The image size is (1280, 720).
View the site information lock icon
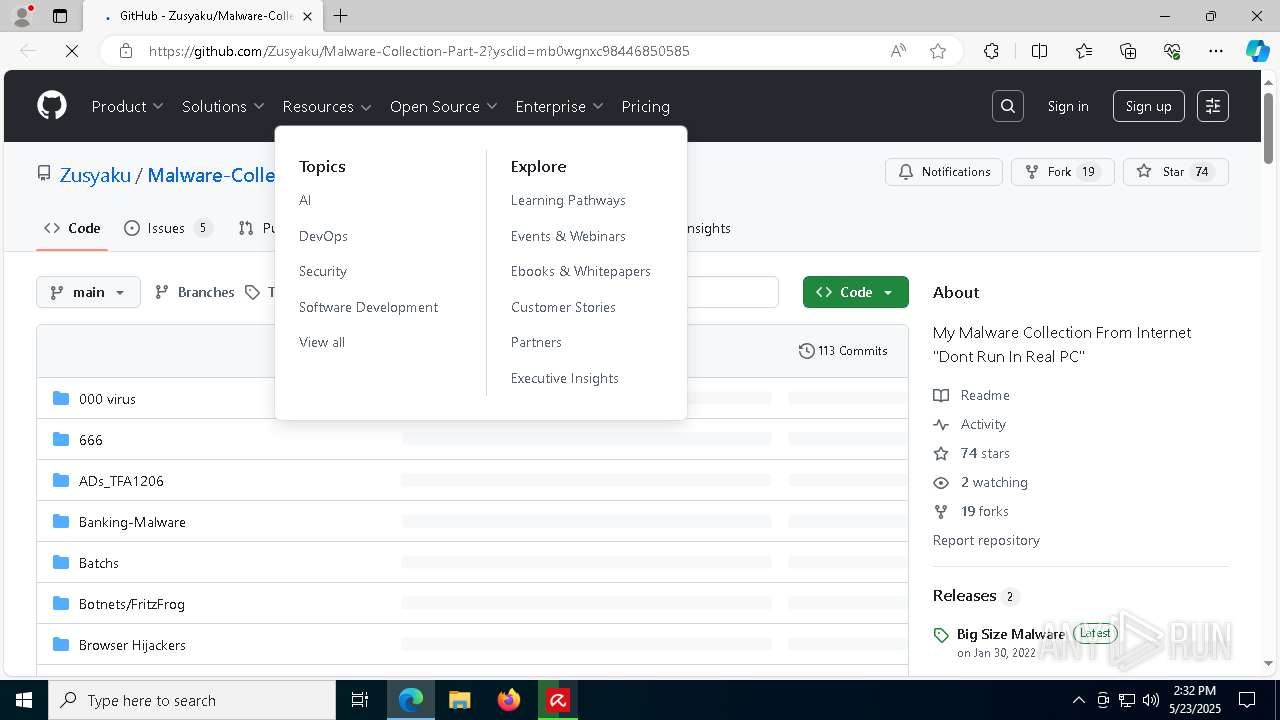126,51
